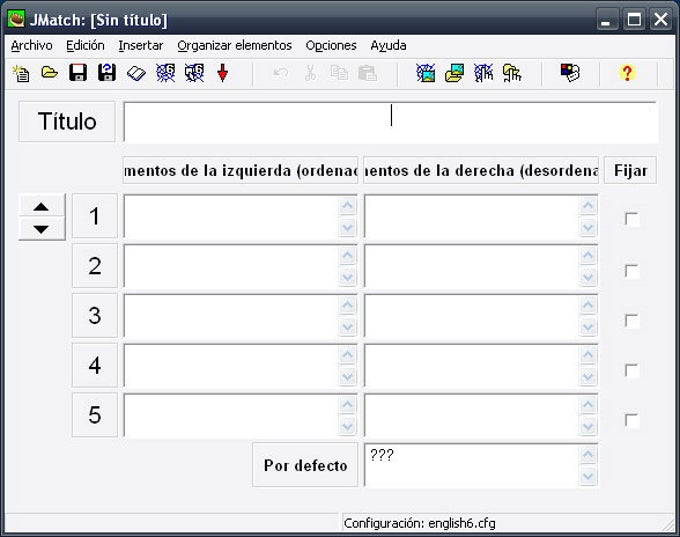Insert picture from local file icon
The image size is (680, 537).
[x=454, y=73]
